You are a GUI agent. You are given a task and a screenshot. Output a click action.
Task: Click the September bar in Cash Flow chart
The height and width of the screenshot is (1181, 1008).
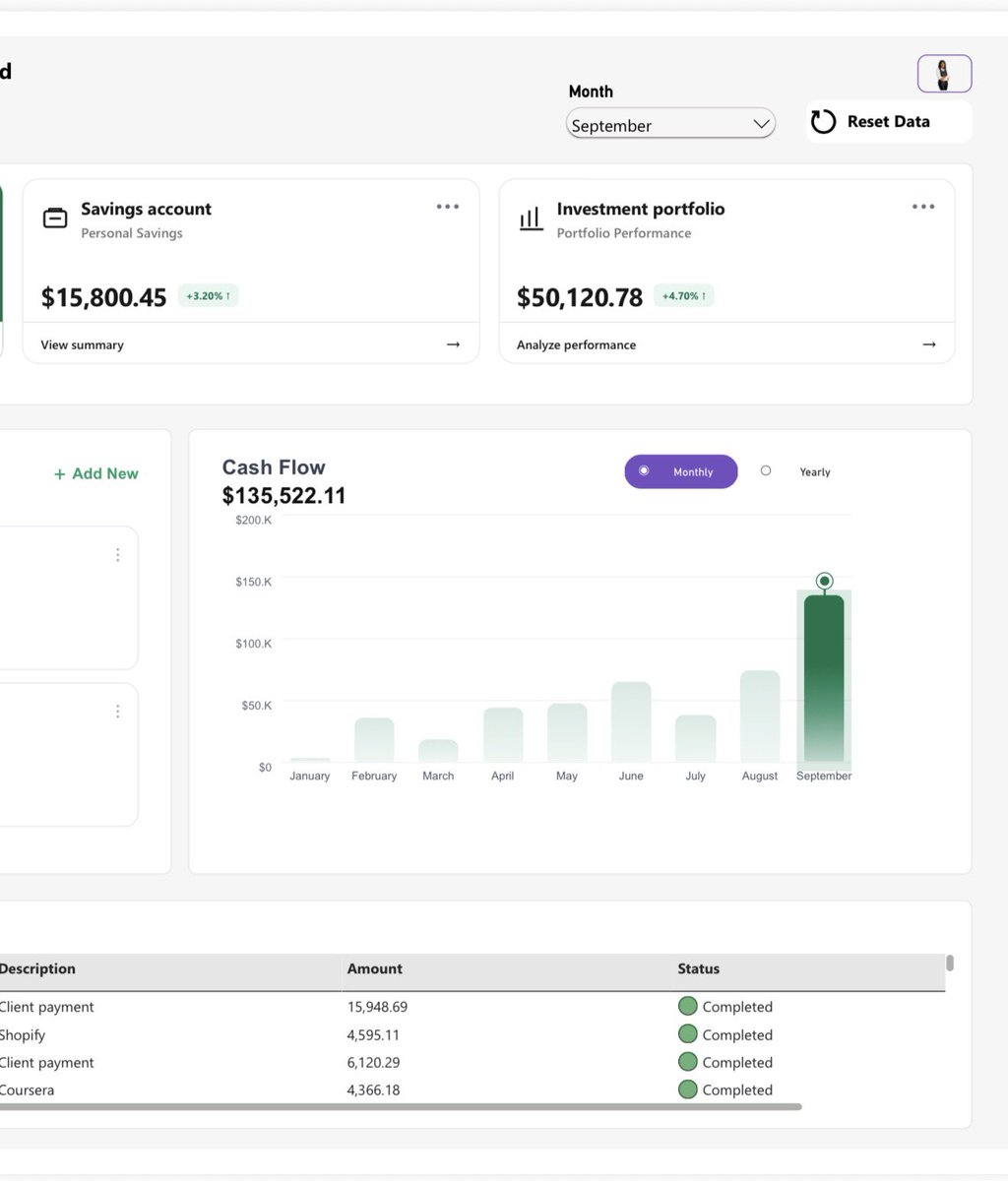[824, 678]
